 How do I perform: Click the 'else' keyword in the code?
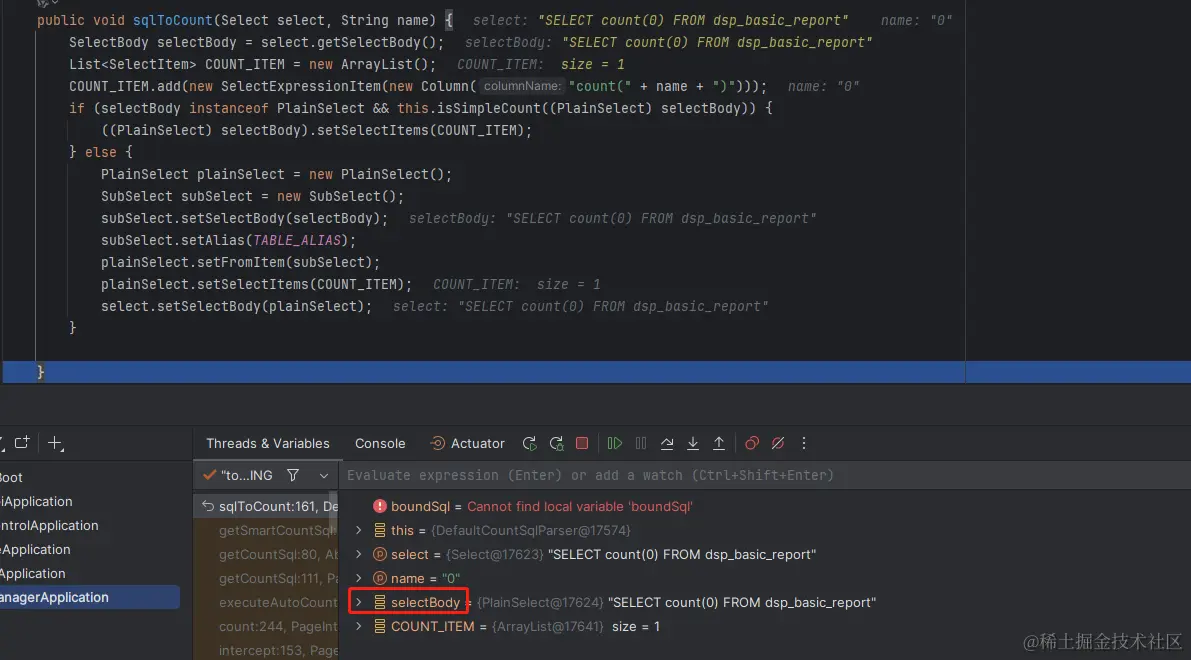(x=100, y=153)
